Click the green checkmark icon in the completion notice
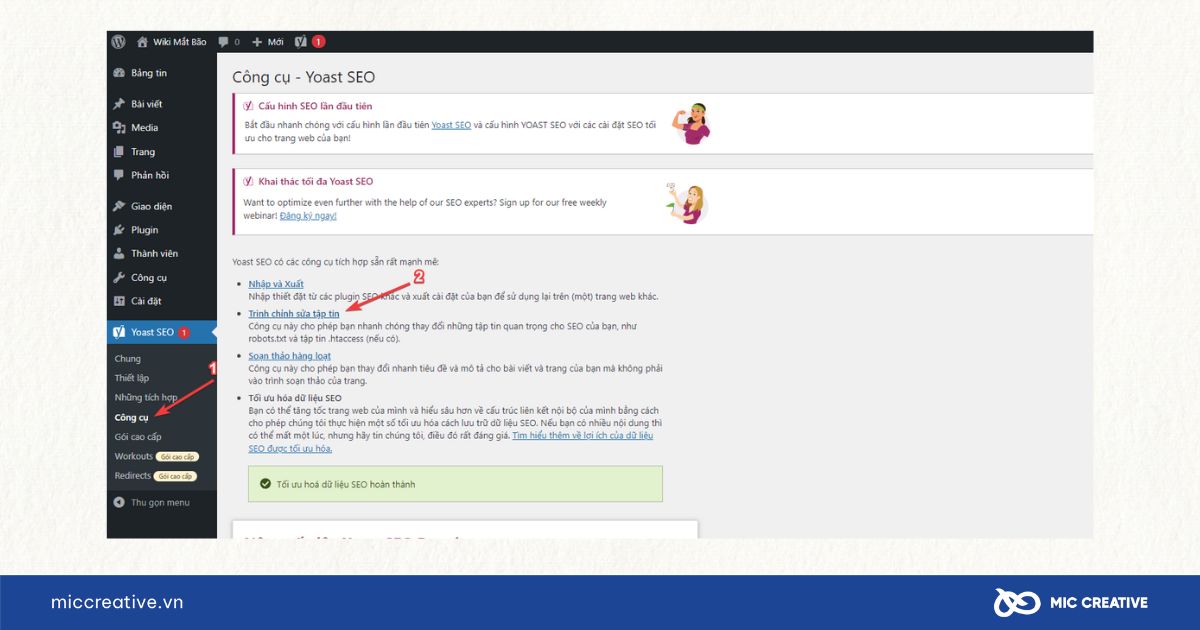The image size is (1200, 630). click(265, 484)
